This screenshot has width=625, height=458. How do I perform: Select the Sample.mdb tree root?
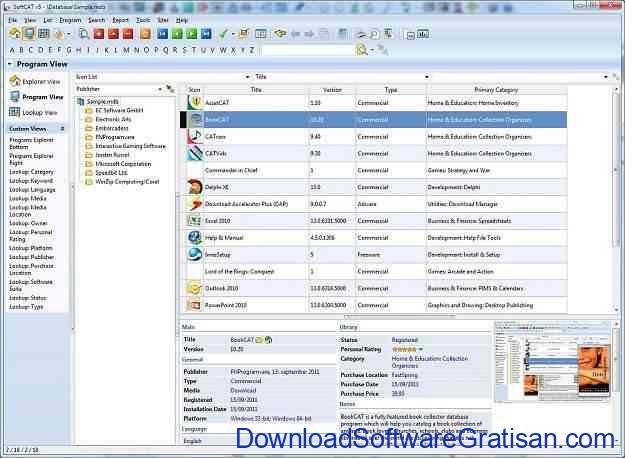98,102
